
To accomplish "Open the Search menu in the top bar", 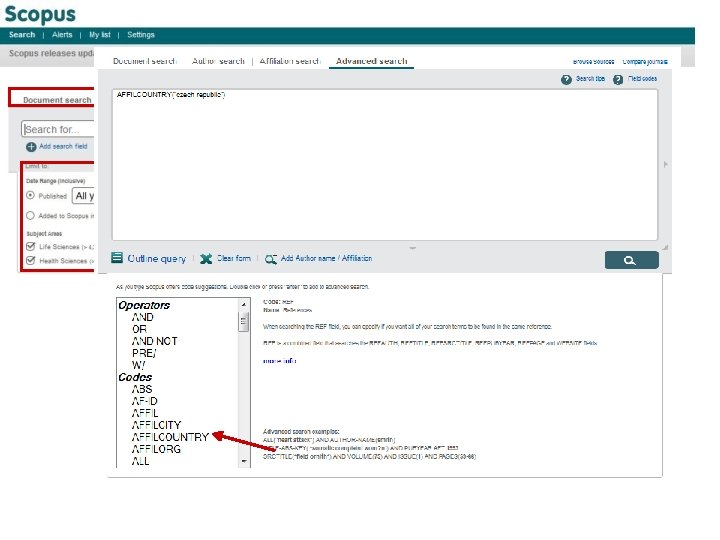I will click(x=22, y=35).
